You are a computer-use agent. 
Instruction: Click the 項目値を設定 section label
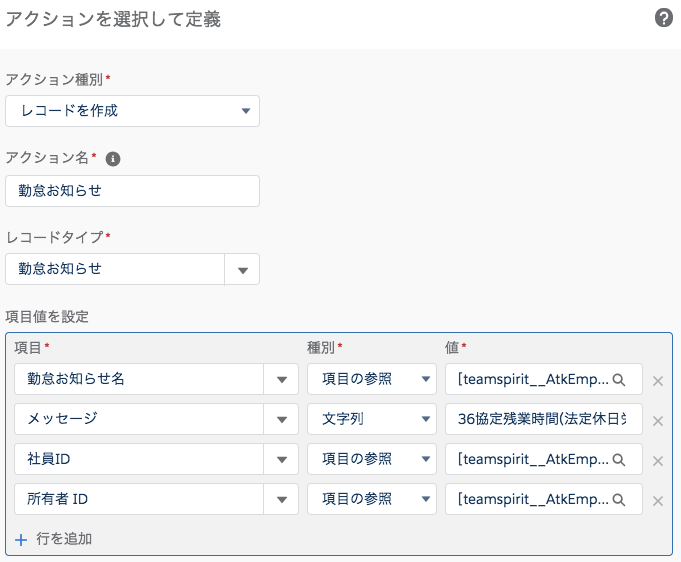point(47,317)
